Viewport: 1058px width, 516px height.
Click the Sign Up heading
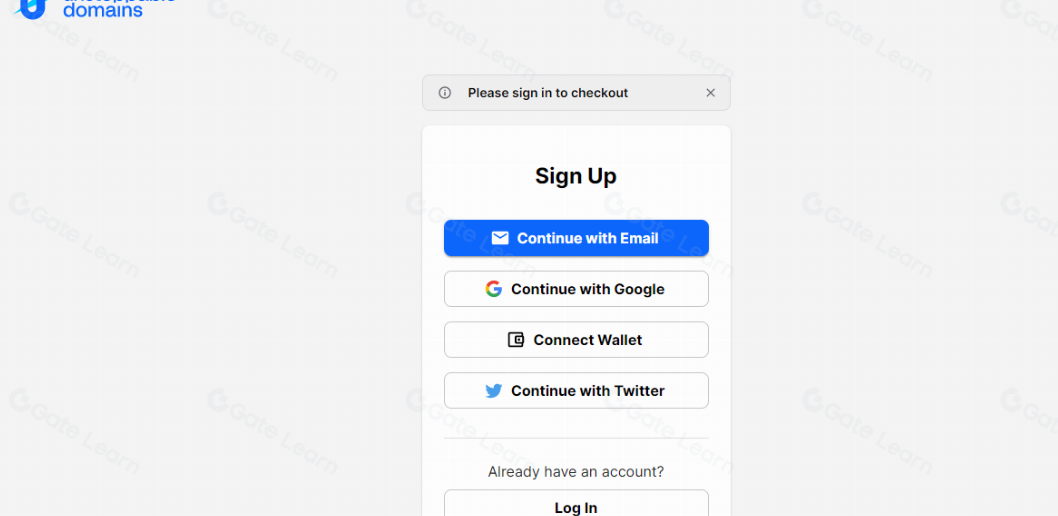click(x=576, y=176)
